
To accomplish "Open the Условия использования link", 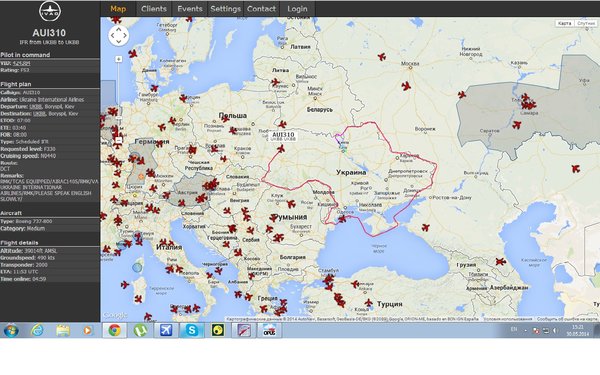I will click(507, 319).
